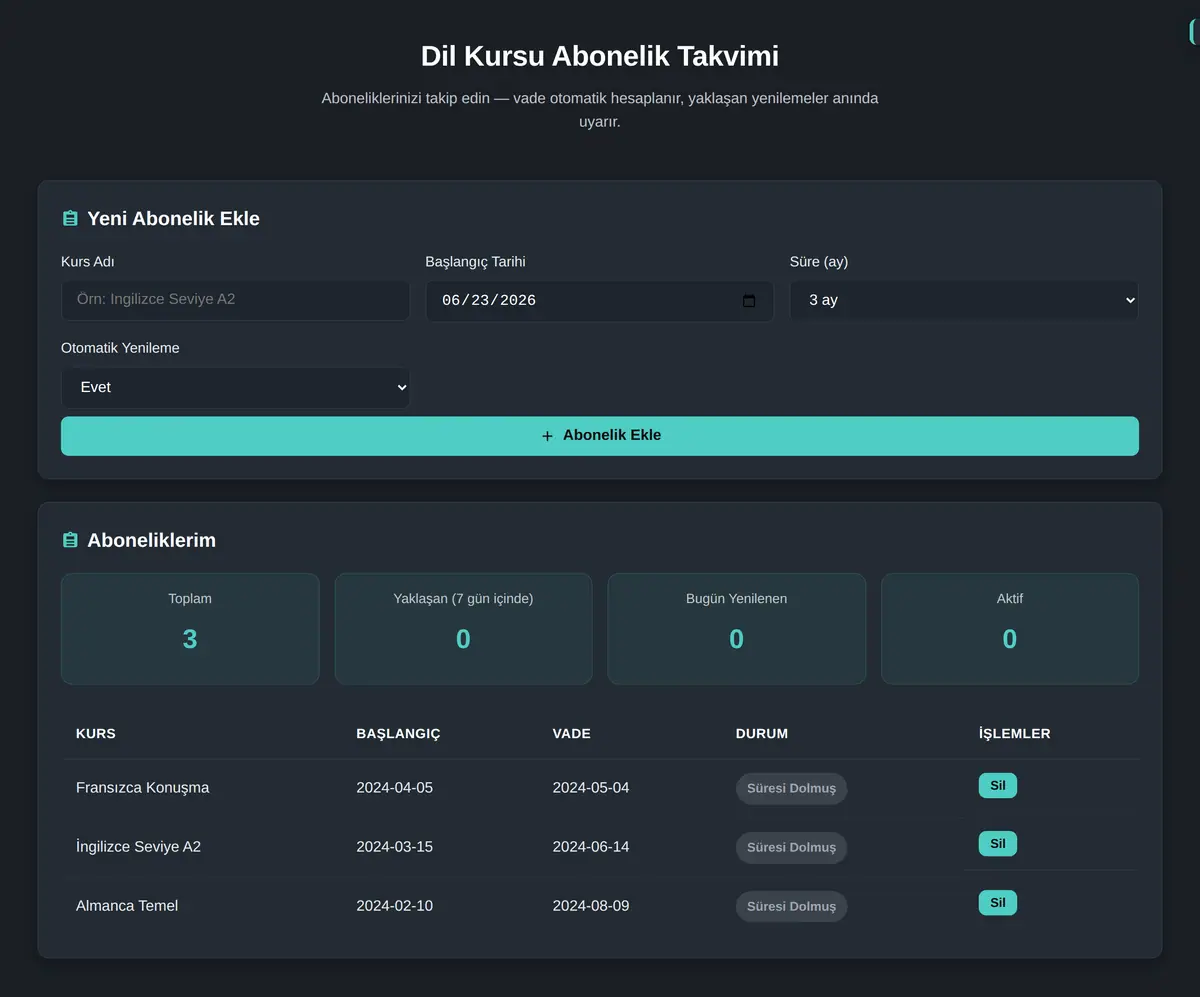Click the clipboard icon beside Yeni Abonelik Ekle
The height and width of the screenshot is (997, 1200).
[x=70, y=218]
